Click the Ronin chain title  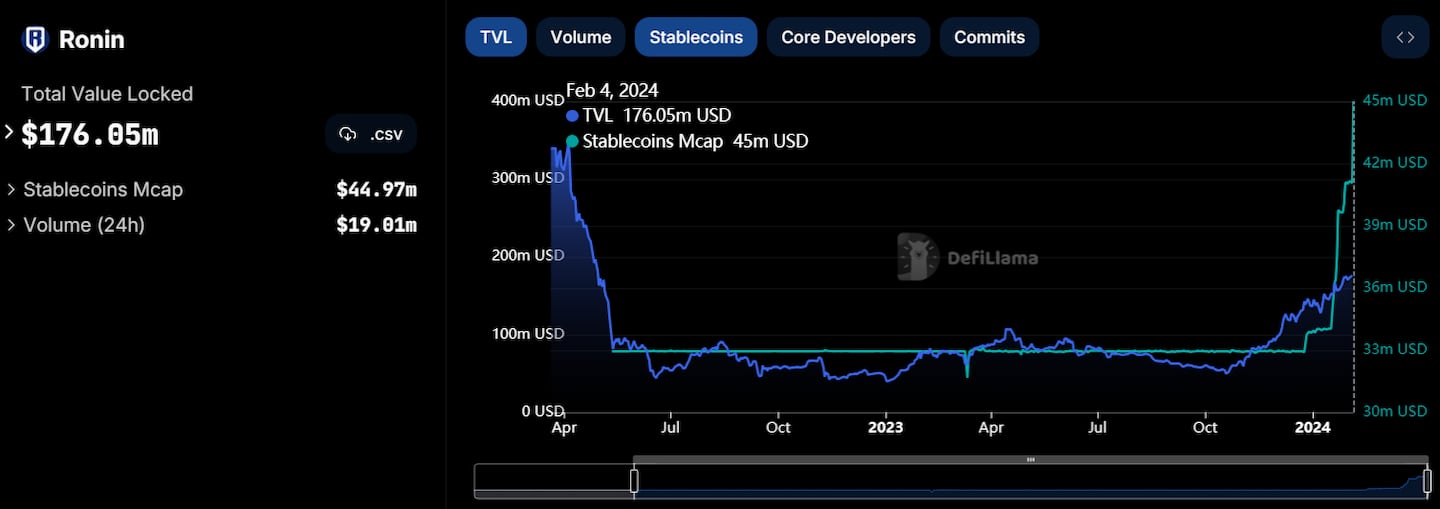(92, 40)
